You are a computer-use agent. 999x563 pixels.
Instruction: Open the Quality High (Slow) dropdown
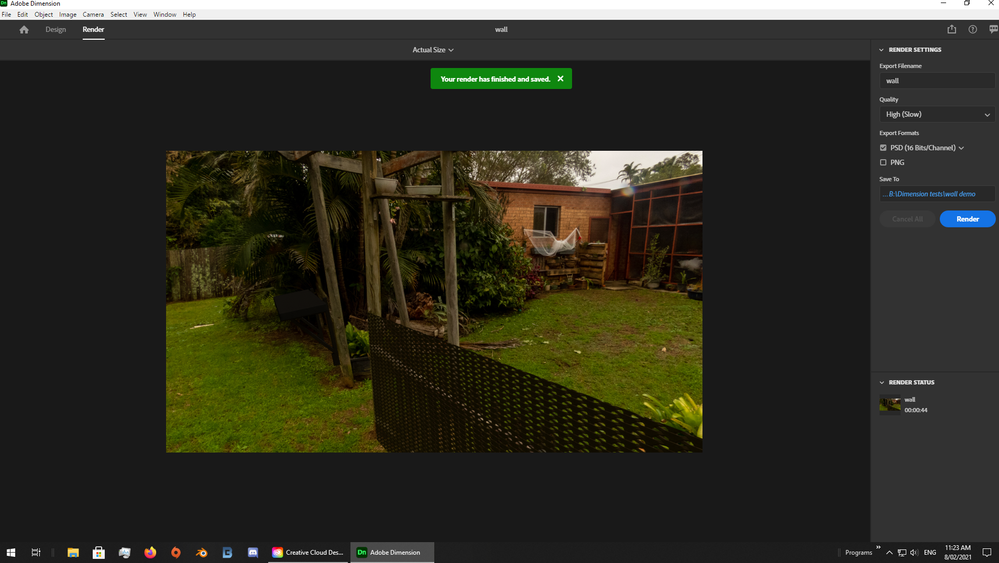[x=937, y=115]
